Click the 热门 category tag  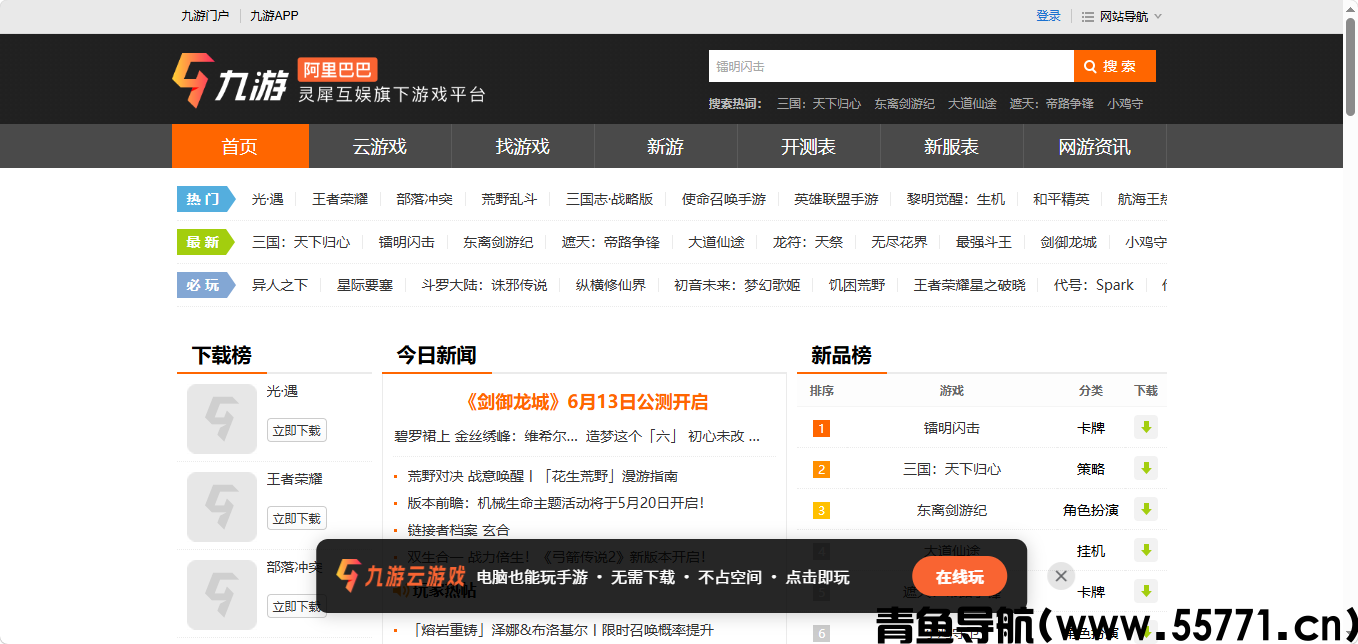click(206, 199)
